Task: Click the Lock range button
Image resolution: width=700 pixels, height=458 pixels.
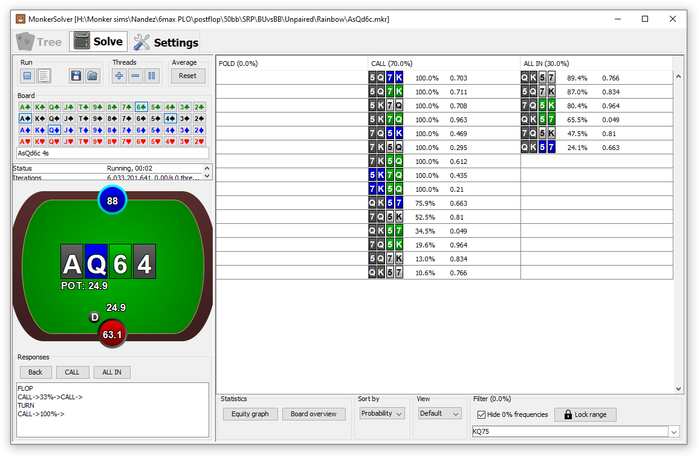Action: [586, 415]
